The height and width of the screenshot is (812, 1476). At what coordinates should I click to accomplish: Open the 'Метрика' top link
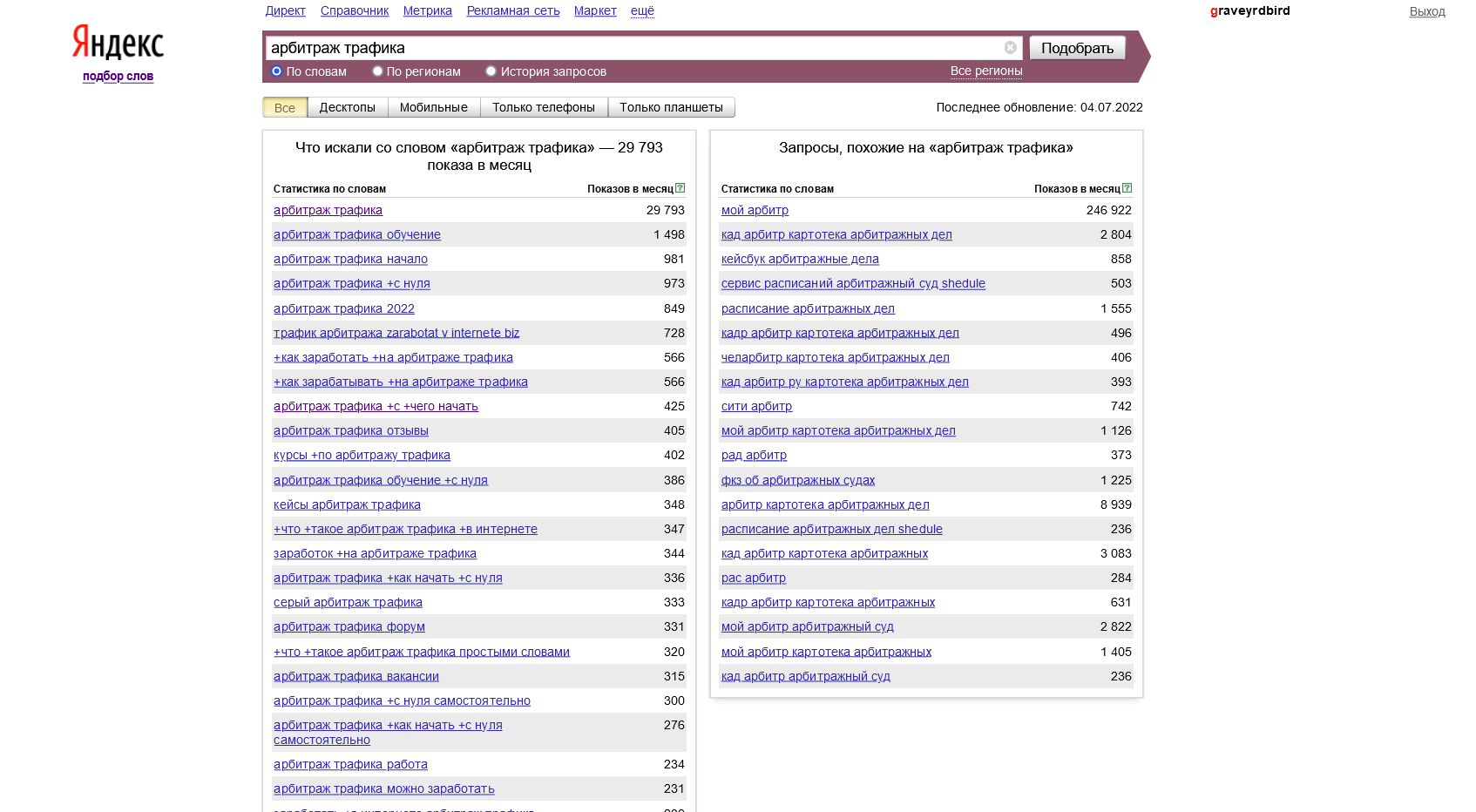428,10
